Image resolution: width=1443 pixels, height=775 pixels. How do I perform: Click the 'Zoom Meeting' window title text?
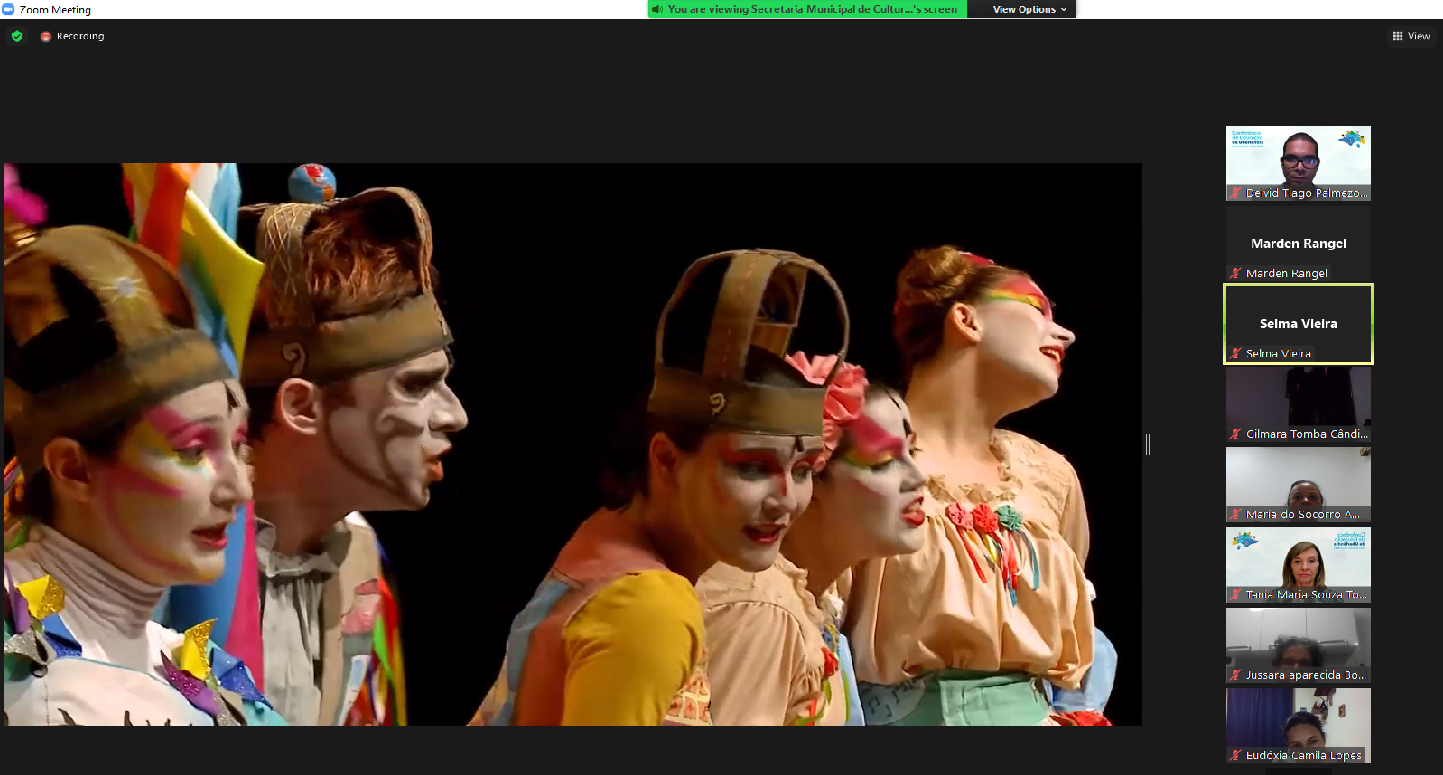[x=55, y=10]
